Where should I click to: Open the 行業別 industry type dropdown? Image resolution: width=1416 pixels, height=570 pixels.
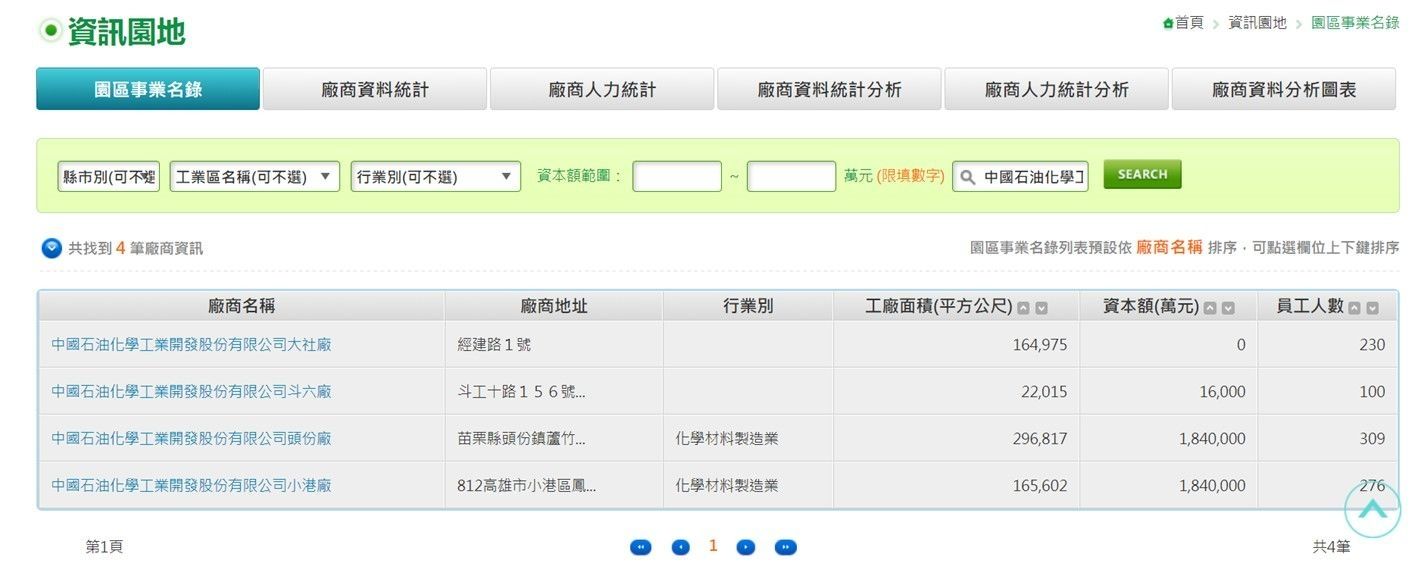point(436,177)
